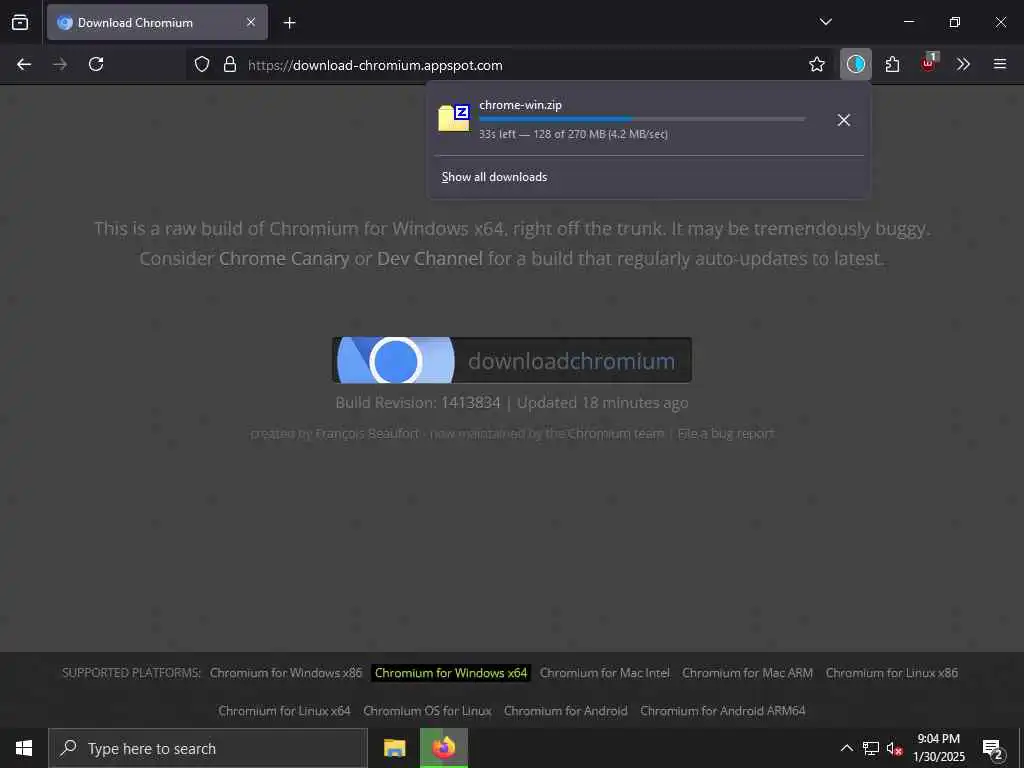Bookmark this page with star icon
The width and height of the screenshot is (1024, 768).
tap(816, 64)
